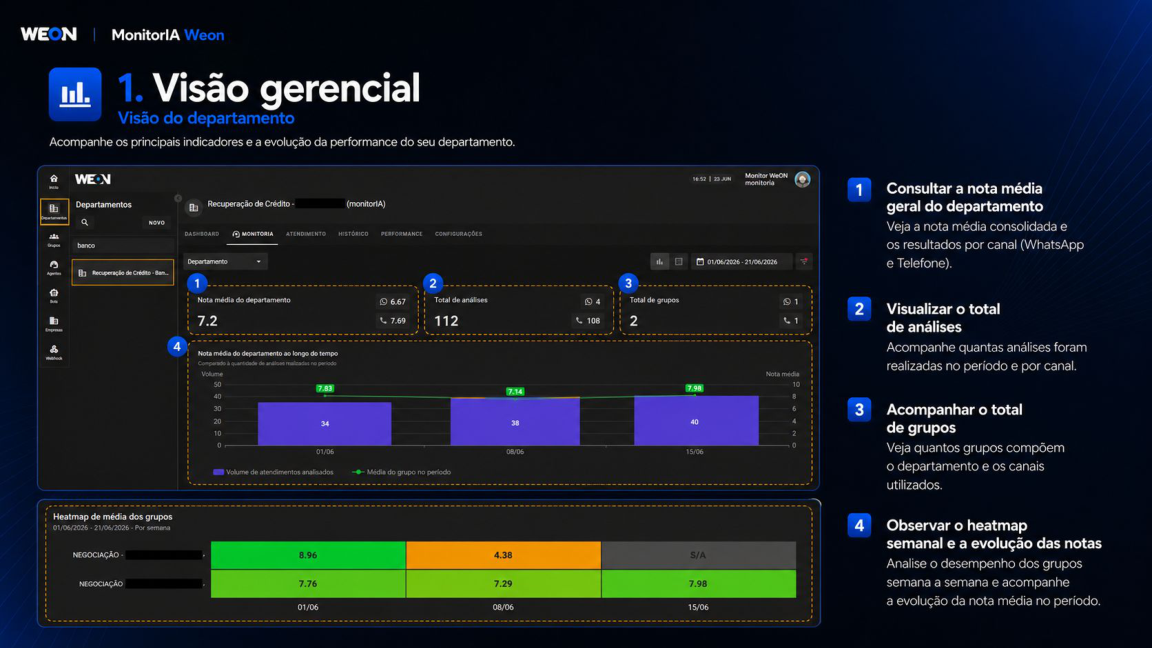The image size is (1152, 648).
Task: Open the Bots sidebar icon
Action: point(54,295)
